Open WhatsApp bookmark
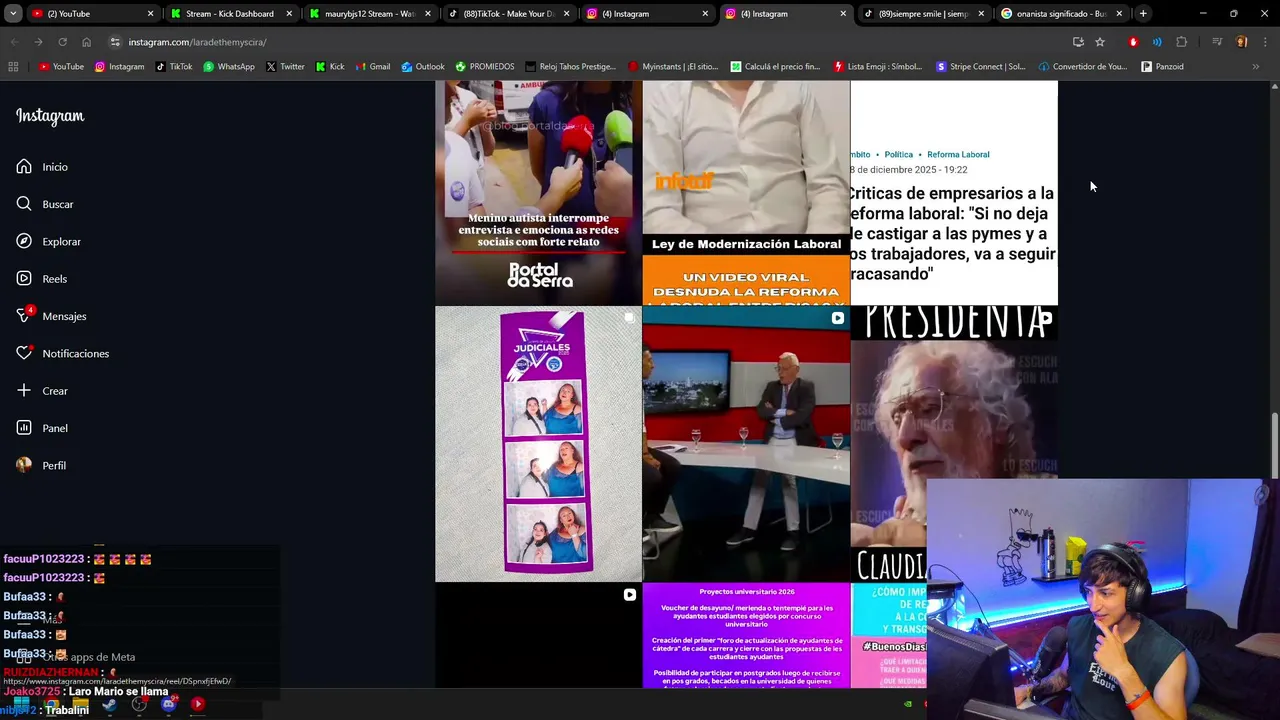 [x=229, y=67]
